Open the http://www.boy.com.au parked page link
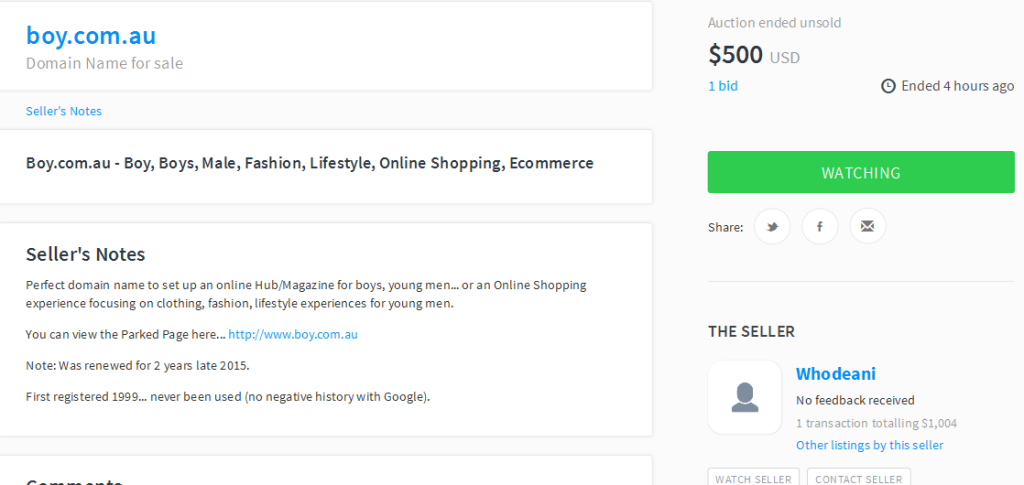This screenshot has height=485, width=1024. pyautogui.click(x=293, y=335)
